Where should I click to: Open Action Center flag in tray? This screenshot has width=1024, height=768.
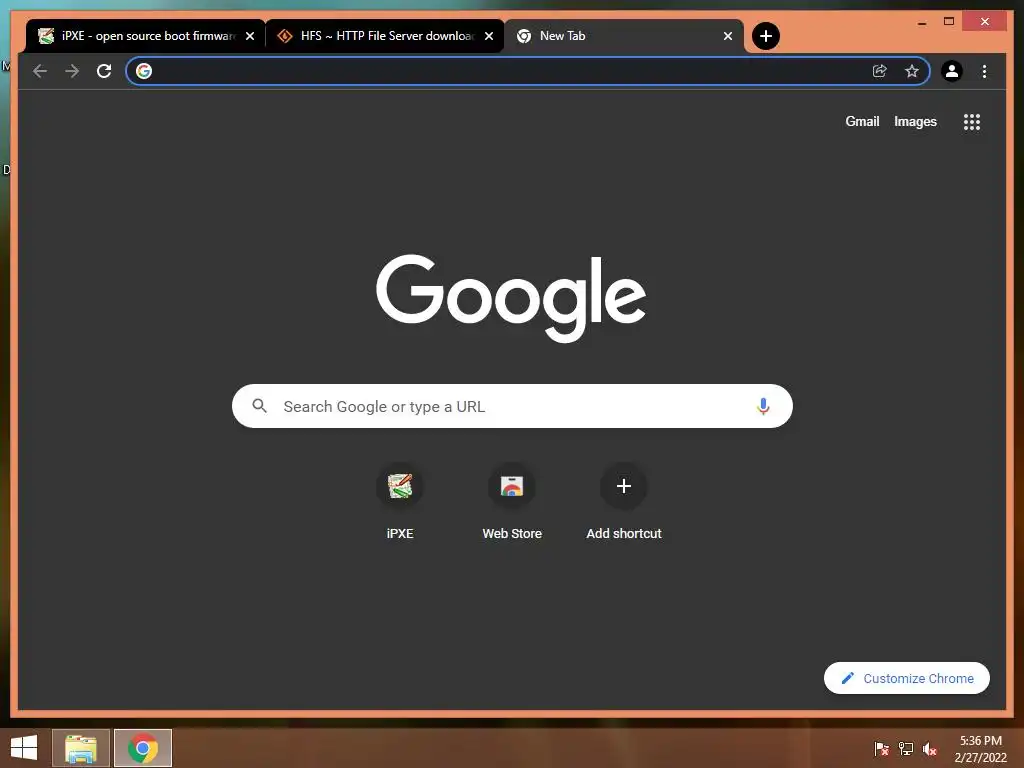click(x=881, y=749)
